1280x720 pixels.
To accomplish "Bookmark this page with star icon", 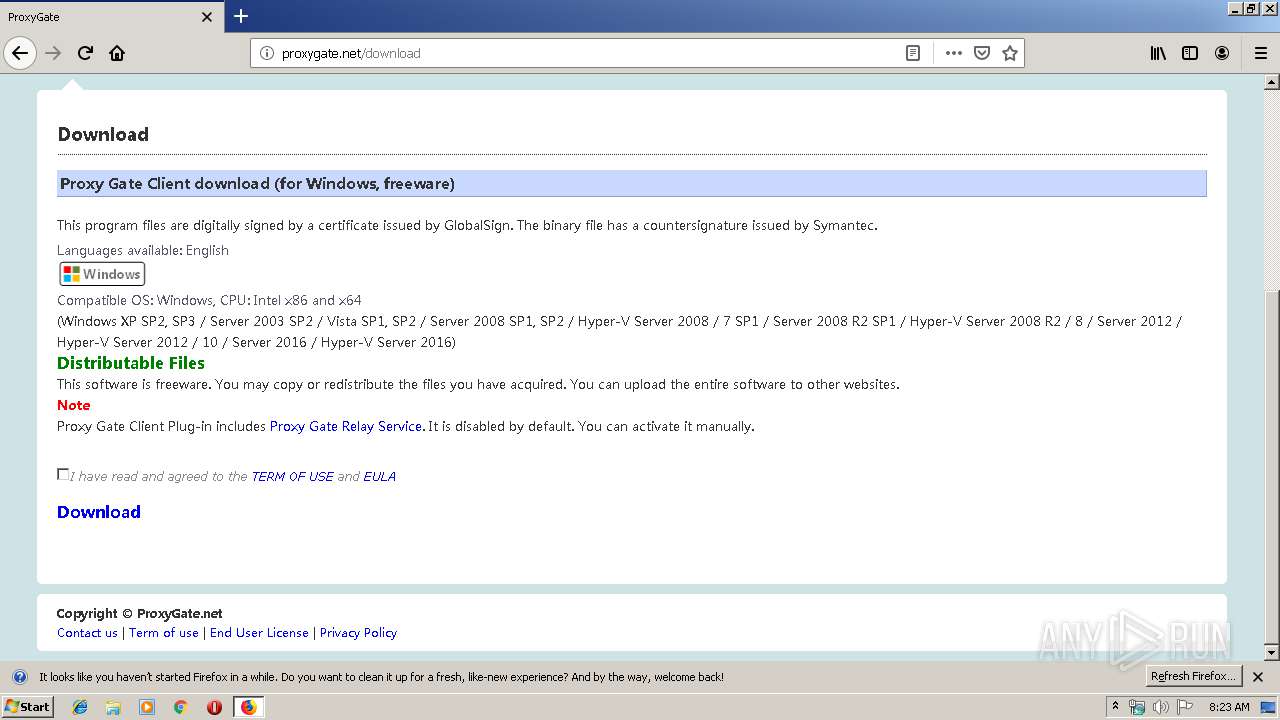I will [1010, 53].
